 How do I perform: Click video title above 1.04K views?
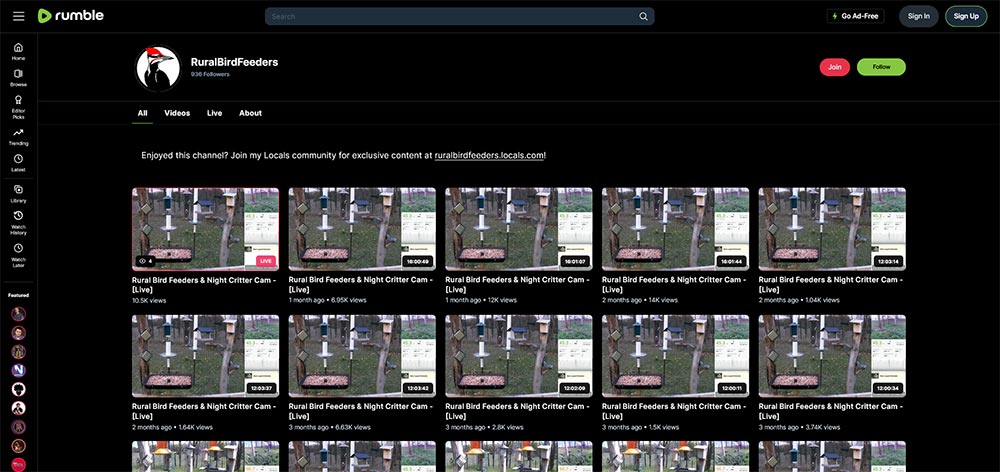click(x=831, y=284)
